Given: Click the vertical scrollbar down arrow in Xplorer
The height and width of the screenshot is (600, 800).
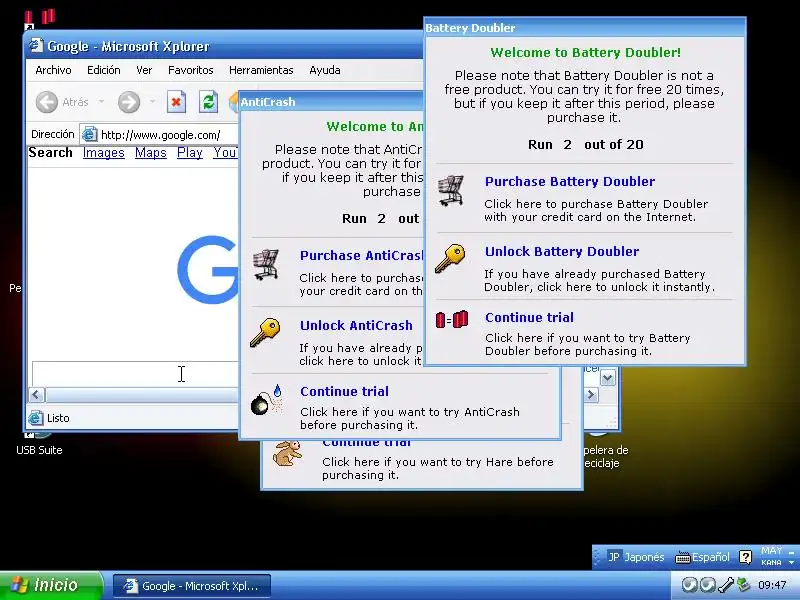Looking at the screenshot, I should tap(608, 378).
